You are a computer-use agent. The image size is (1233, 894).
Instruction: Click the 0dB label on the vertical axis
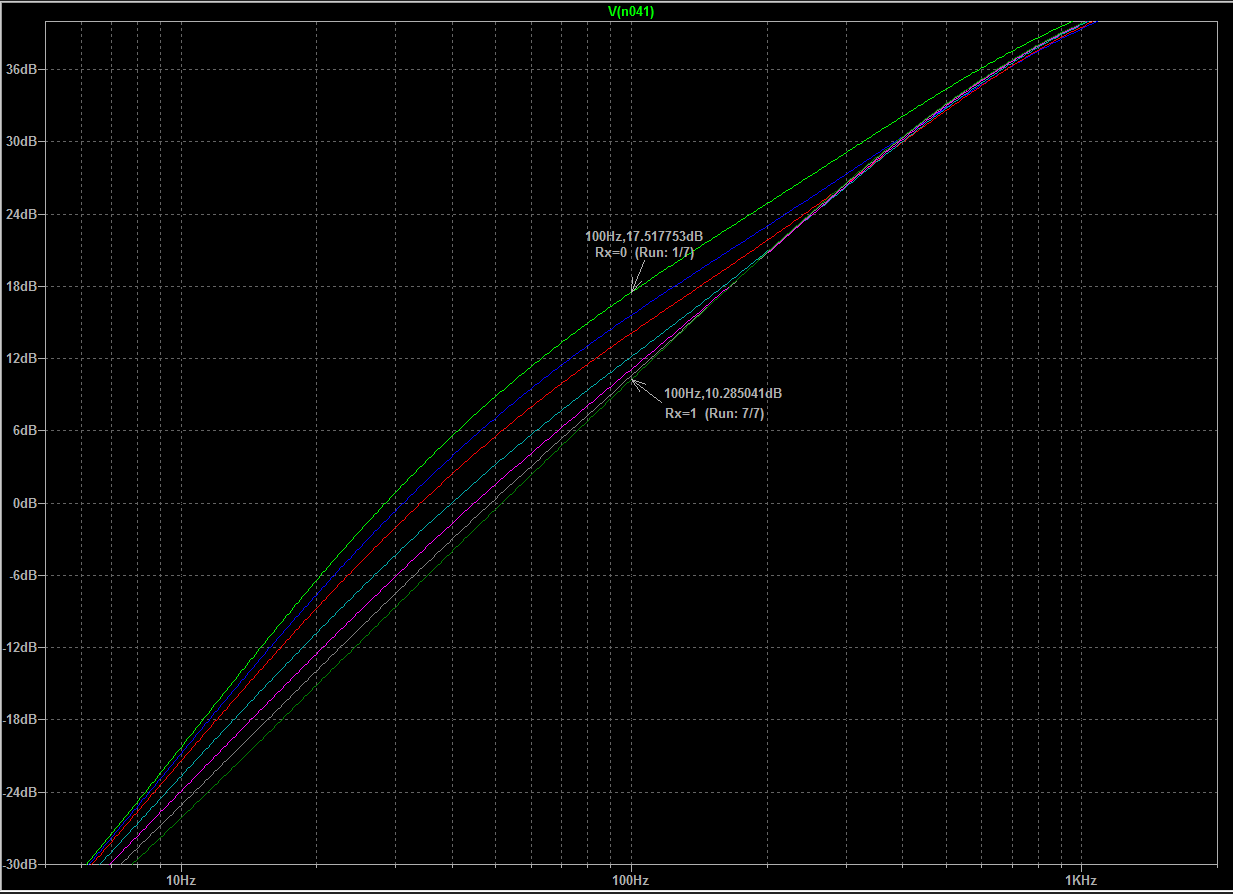[x=24, y=503]
